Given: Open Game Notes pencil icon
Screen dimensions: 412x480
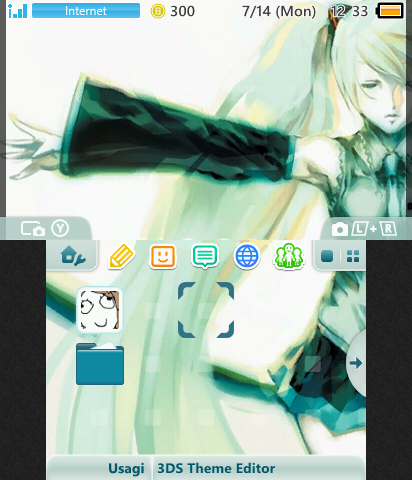Looking at the screenshot, I should pyautogui.click(x=122, y=256).
